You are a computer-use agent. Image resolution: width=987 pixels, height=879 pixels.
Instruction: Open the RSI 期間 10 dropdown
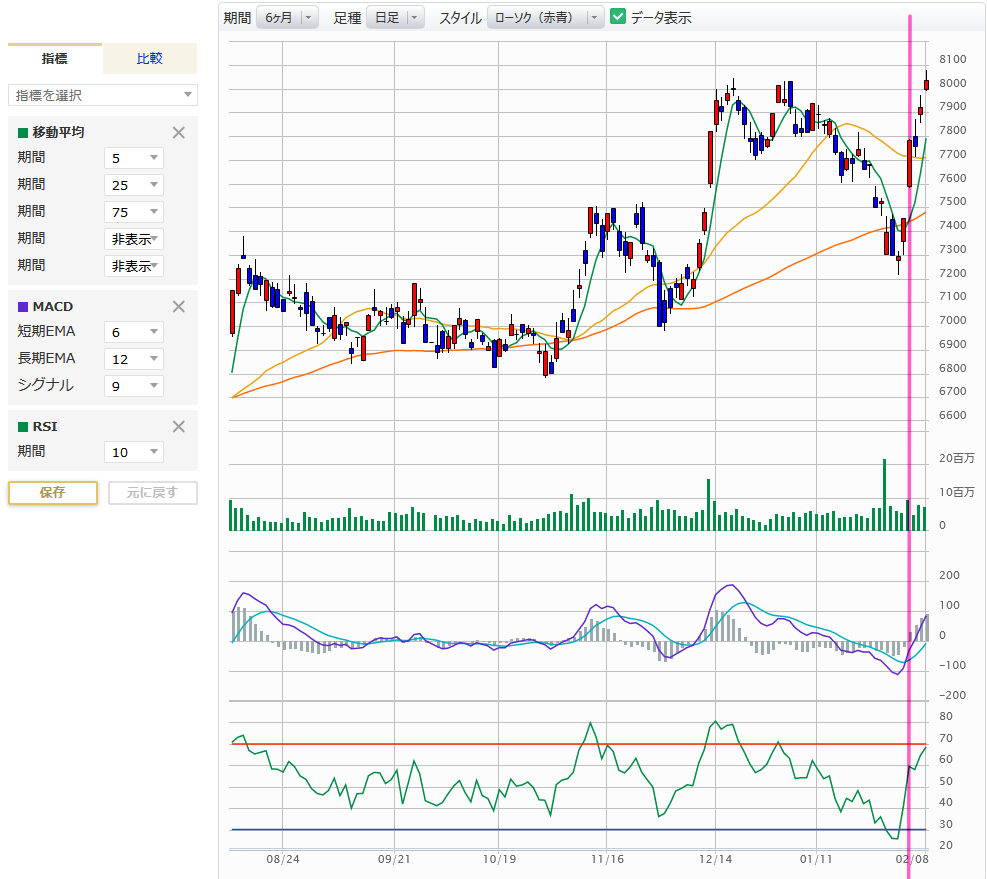click(134, 452)
